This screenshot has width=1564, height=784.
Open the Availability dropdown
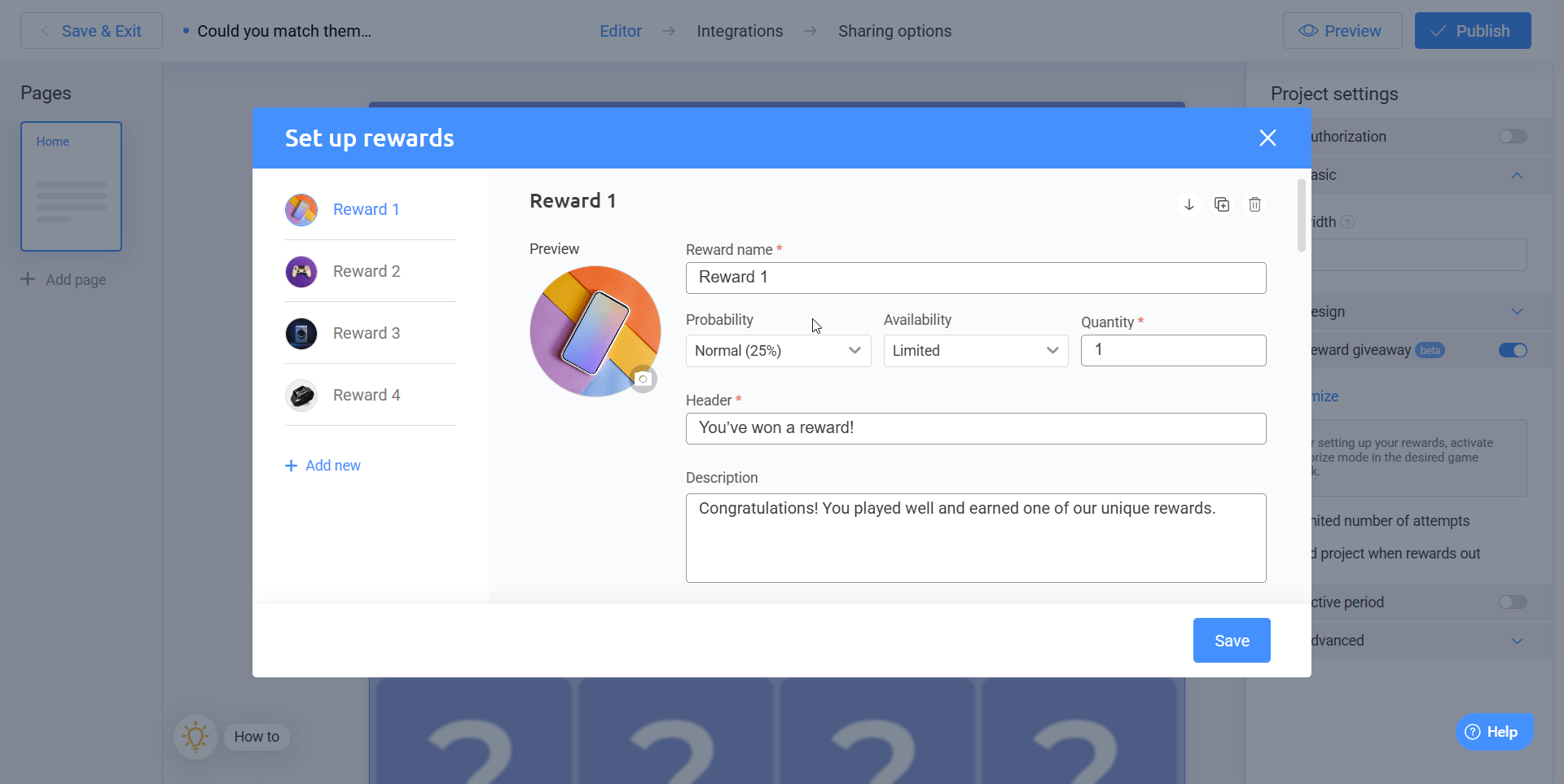click(x=975, y=351)
